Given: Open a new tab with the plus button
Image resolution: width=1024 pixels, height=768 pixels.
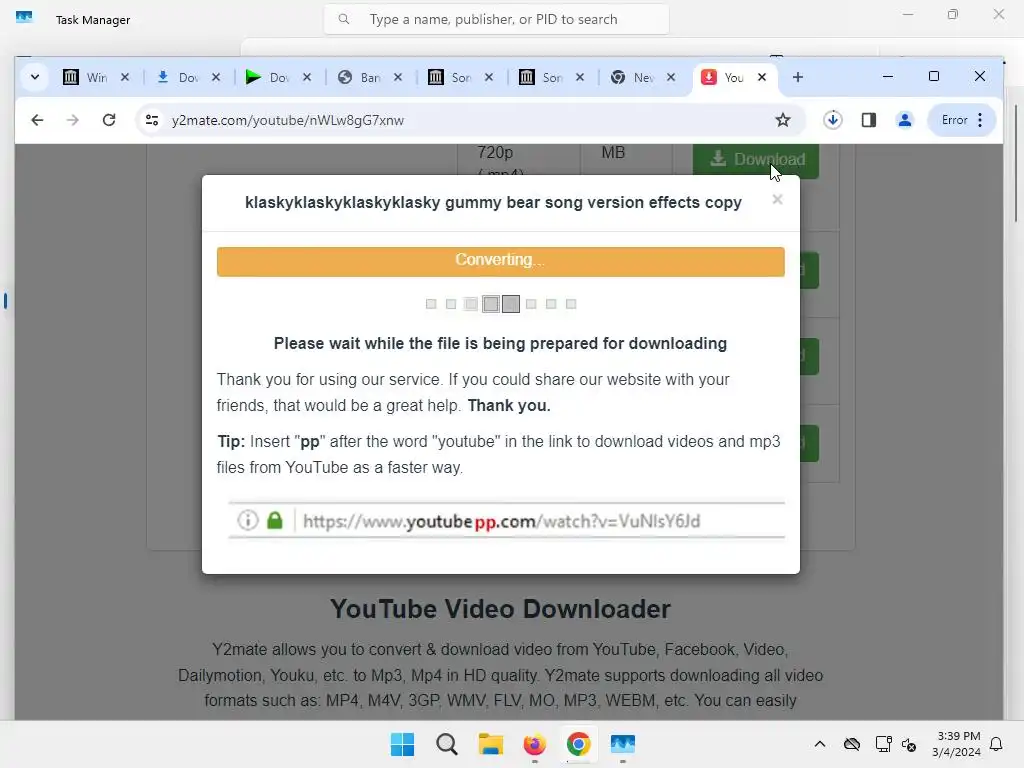Looking at the screenshot, I should point(797,77).
